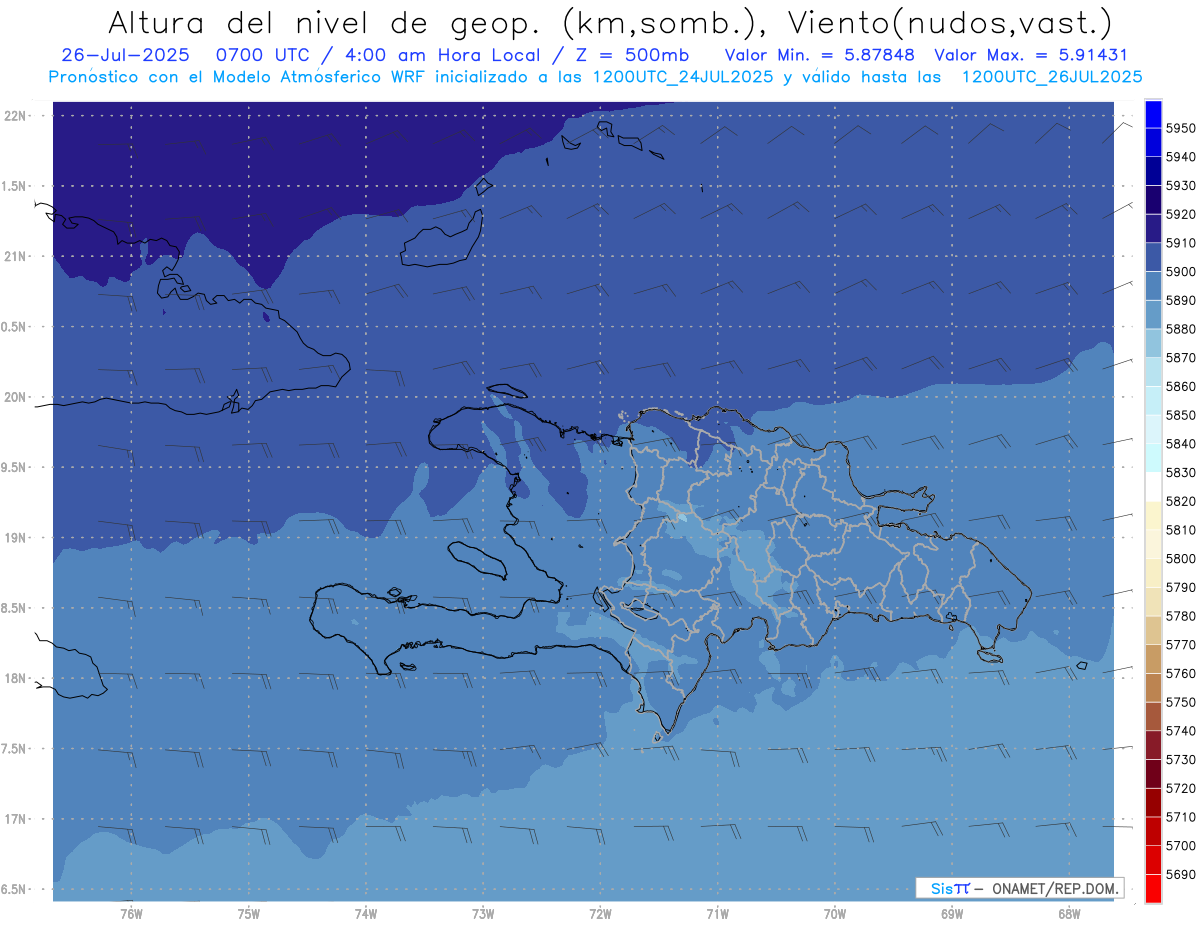Click the '72W' longitude label
This screenshot has height=927, width=1200.
tap(601, 914)
